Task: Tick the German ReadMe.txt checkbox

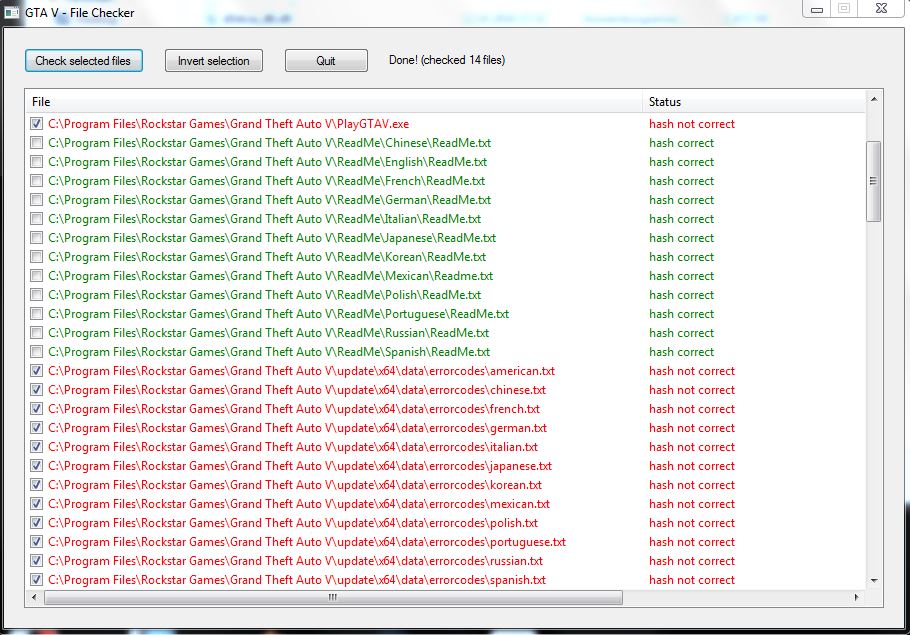Action: (x=37, y=200)
